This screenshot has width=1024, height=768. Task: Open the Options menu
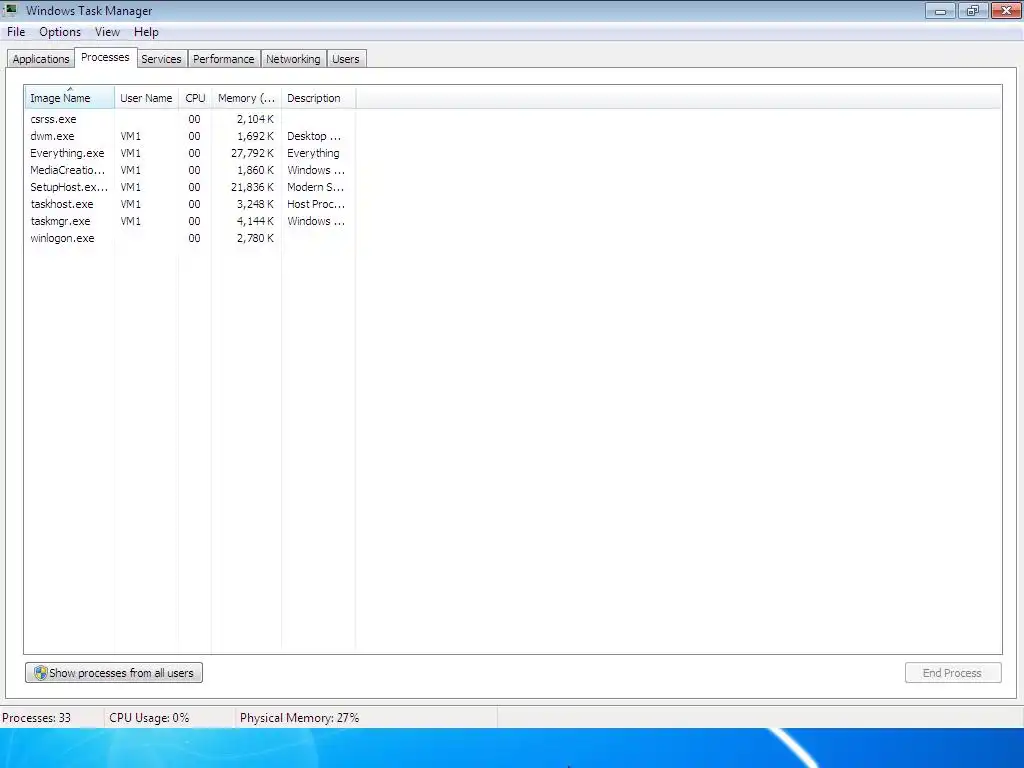click(60, 32)
